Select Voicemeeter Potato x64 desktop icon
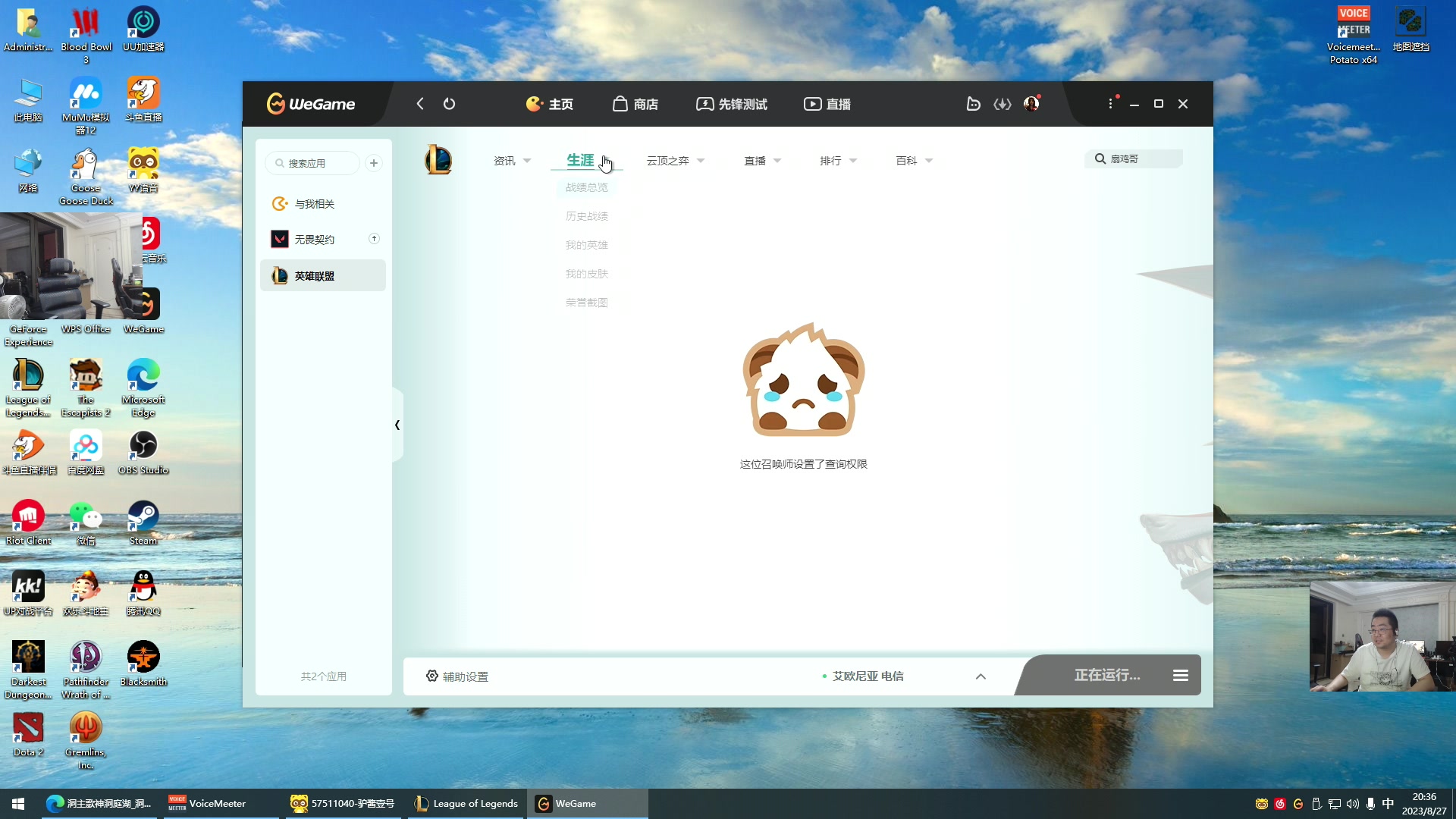The height and width of the screenshot is (819, 1456). (1354, 35)
